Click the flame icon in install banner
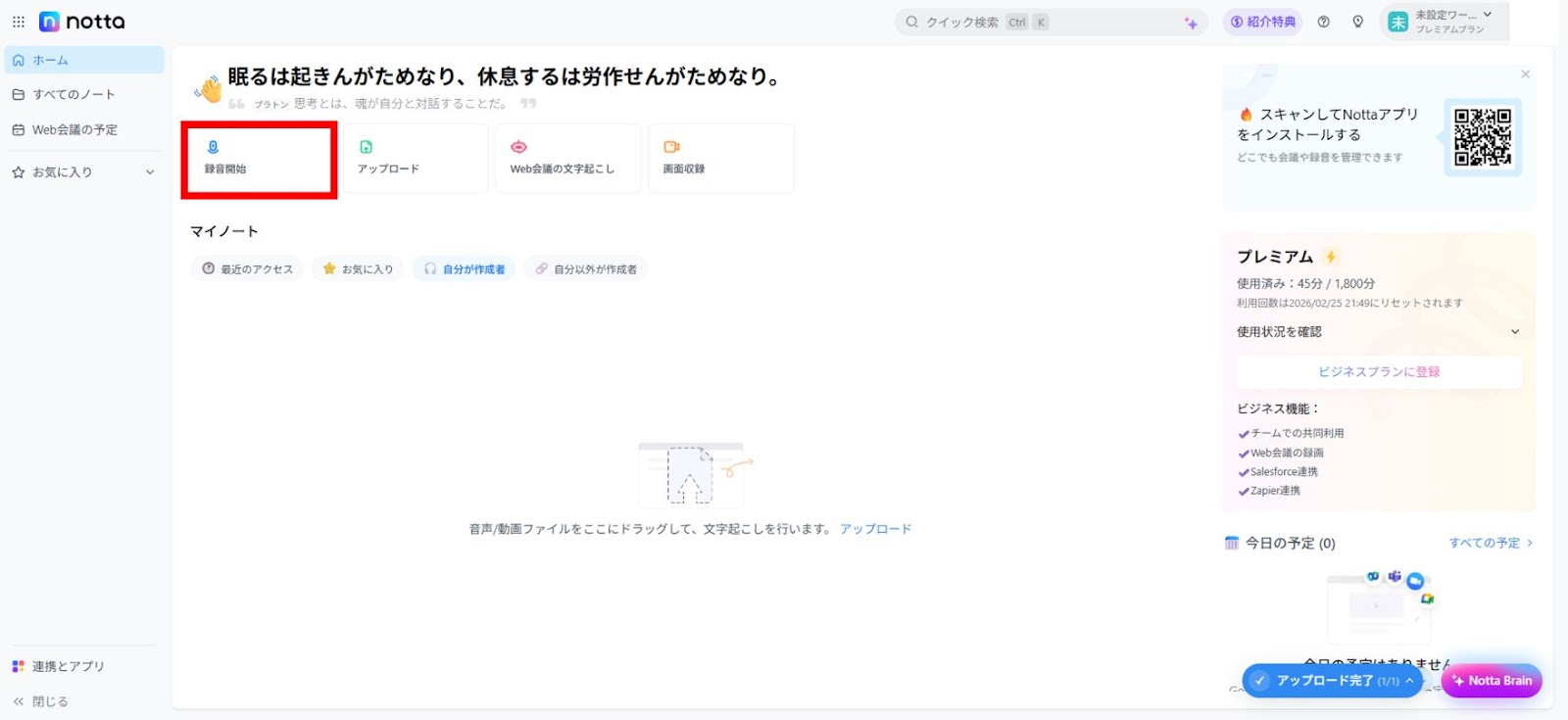The image size is (1568, 720). 1246,115
